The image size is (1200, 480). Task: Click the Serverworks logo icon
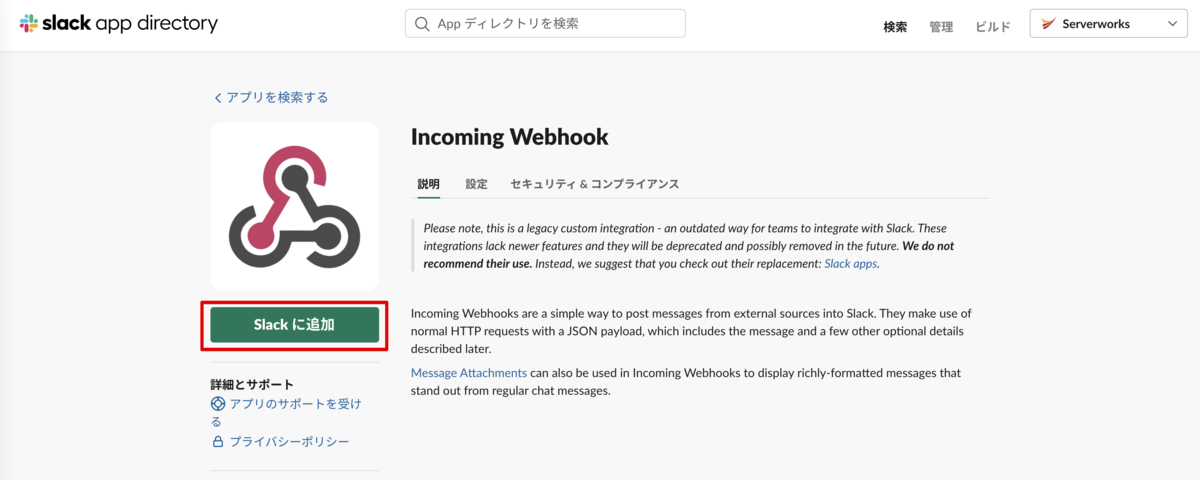[1050, 24]
